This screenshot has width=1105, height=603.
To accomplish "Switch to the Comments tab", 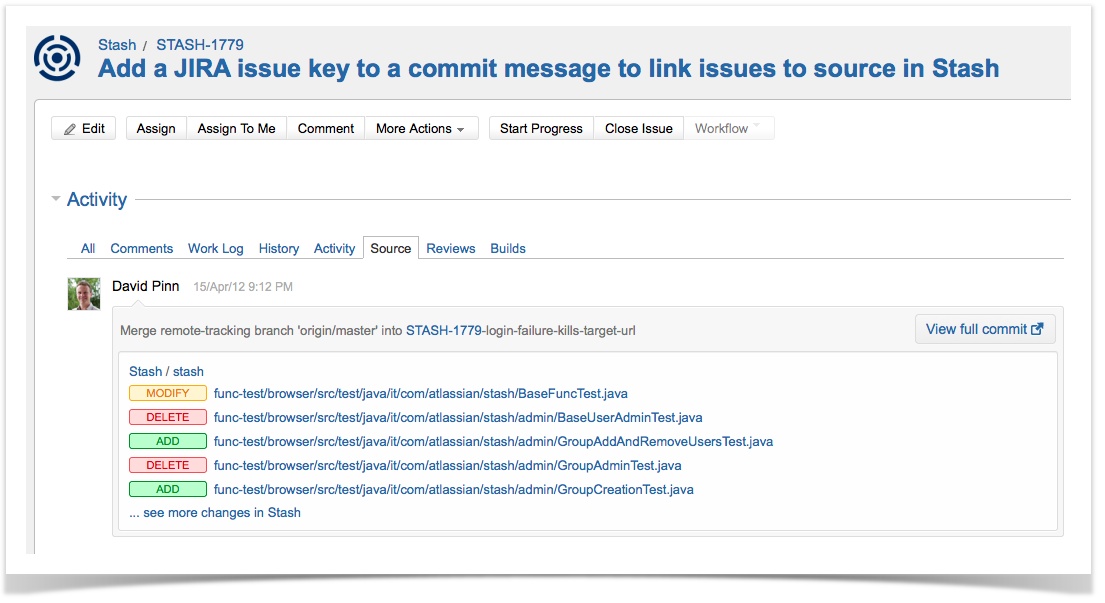I will pyautogui.click(x=141, y=248).
